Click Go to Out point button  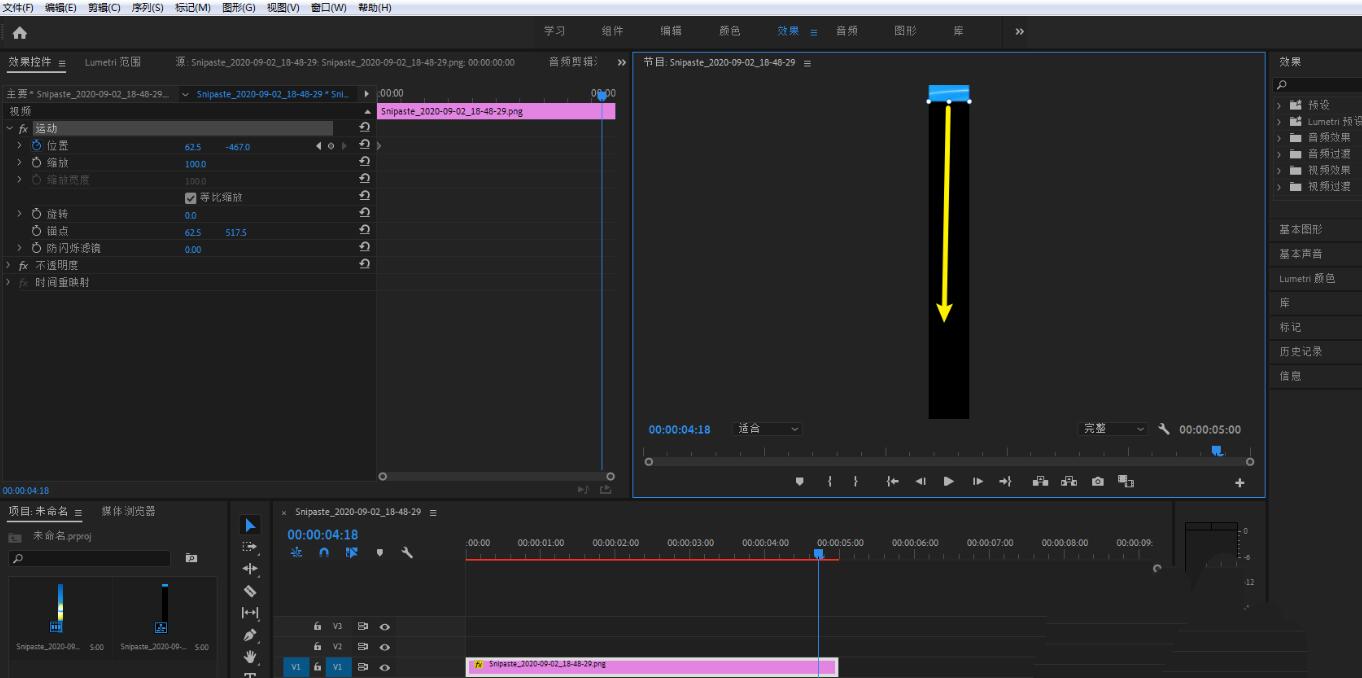[1005, 481]
